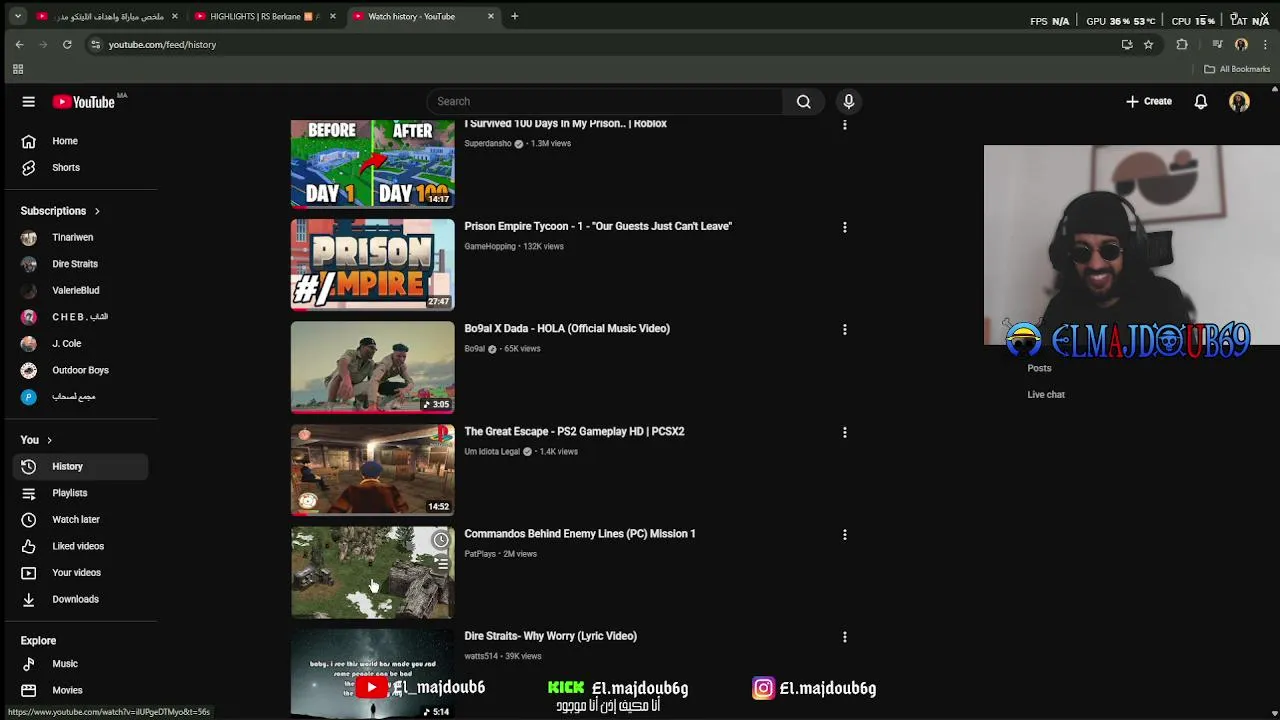Open video title Commandos Behind Enemy Lines

[x=580, y=534]
